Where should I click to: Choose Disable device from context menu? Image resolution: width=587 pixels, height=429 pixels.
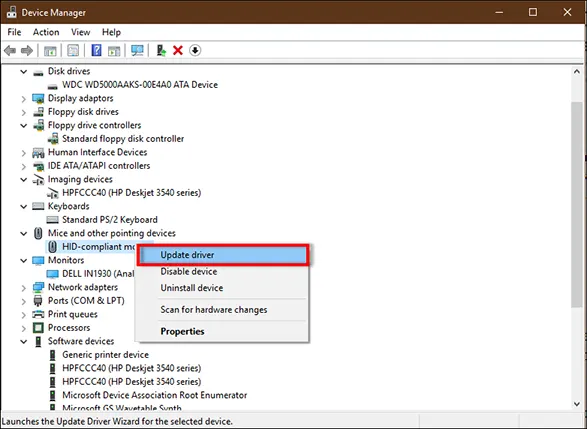pos(223,271)
